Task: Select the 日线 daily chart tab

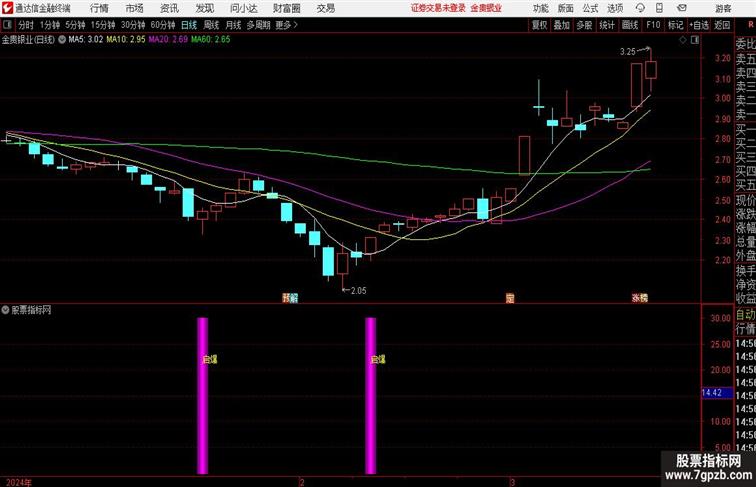Action: (189, 25)
